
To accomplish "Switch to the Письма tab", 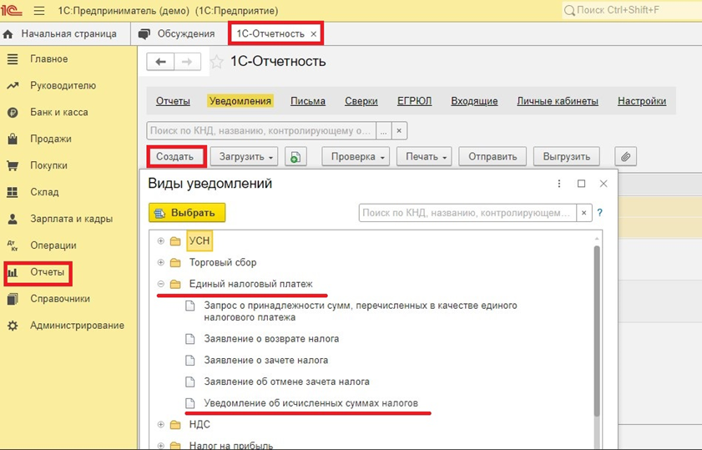I will pos(308,101).
